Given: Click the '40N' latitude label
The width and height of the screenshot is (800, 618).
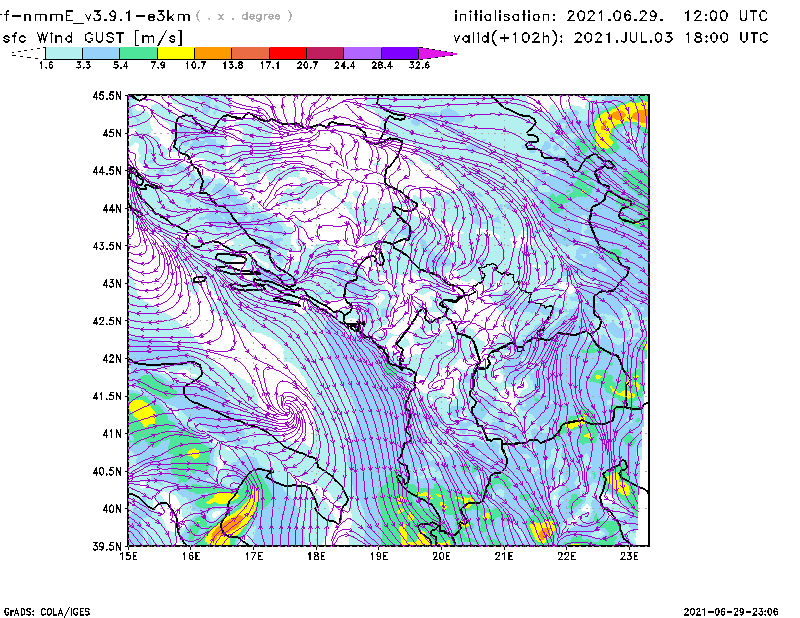Looking at the screenshot, I should pyautogui.click(x=112, y=509).
